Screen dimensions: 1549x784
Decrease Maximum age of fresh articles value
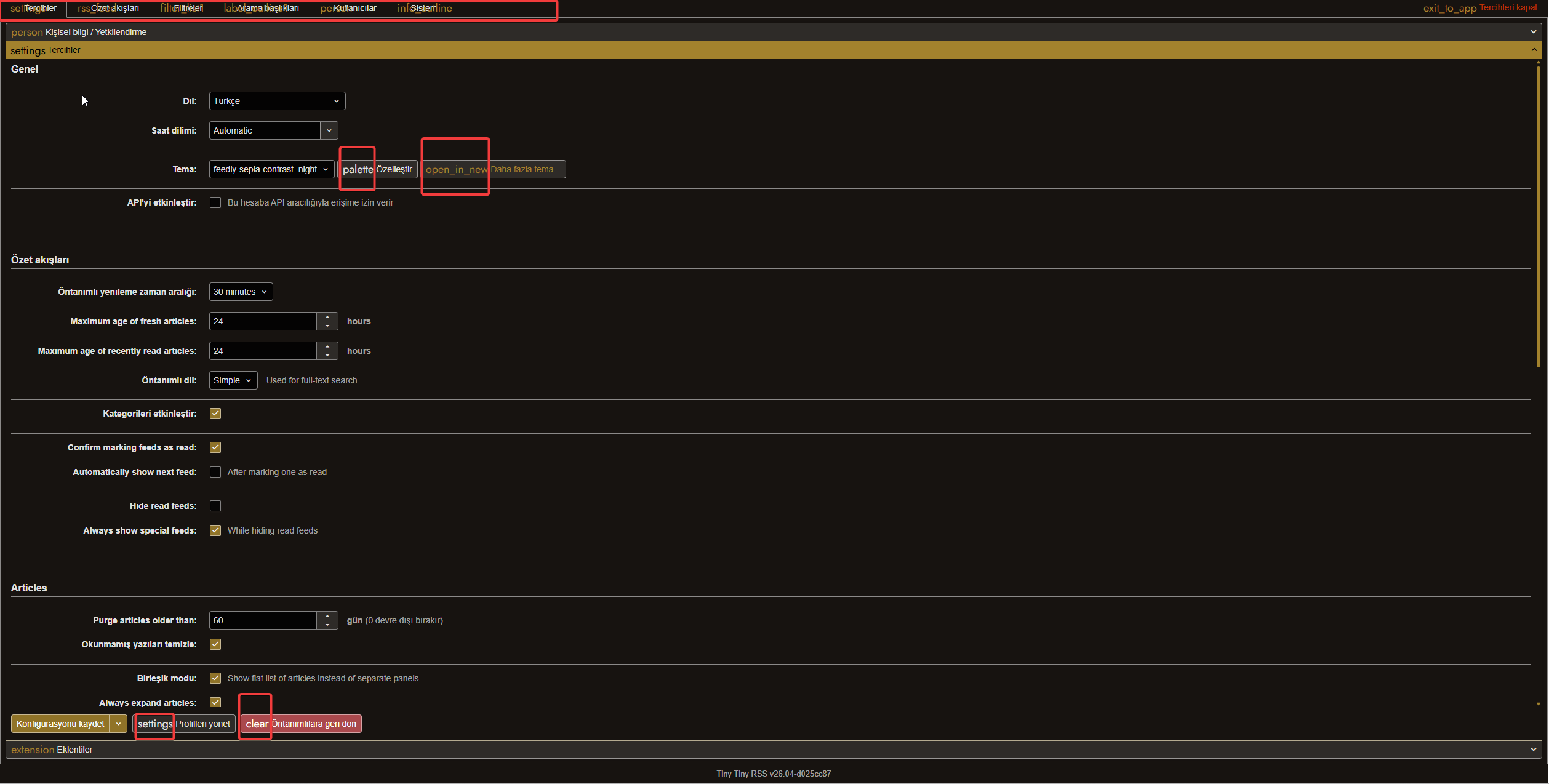click(x=327, y=326)
